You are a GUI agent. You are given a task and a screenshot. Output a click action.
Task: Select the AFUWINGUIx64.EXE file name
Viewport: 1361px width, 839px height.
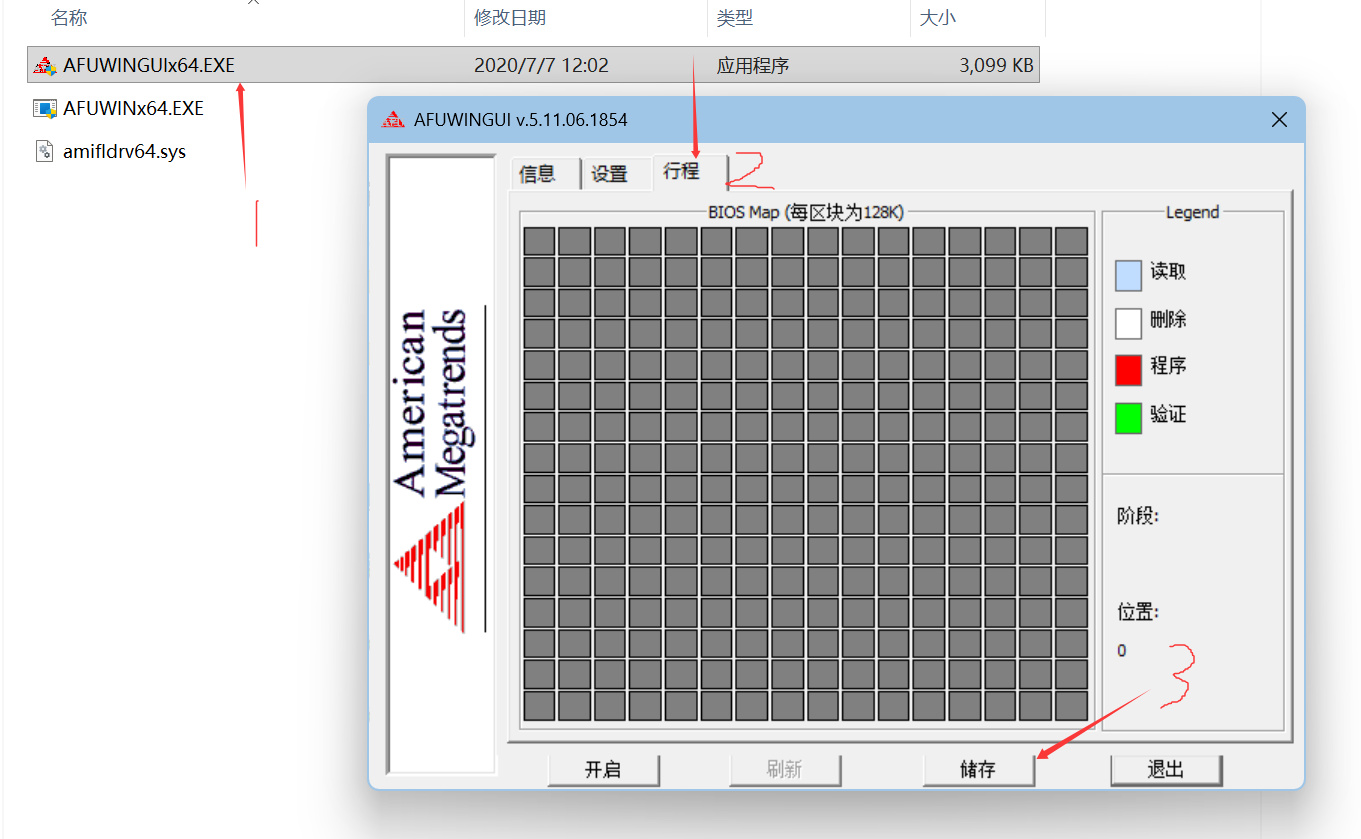[x=149, y=66]
